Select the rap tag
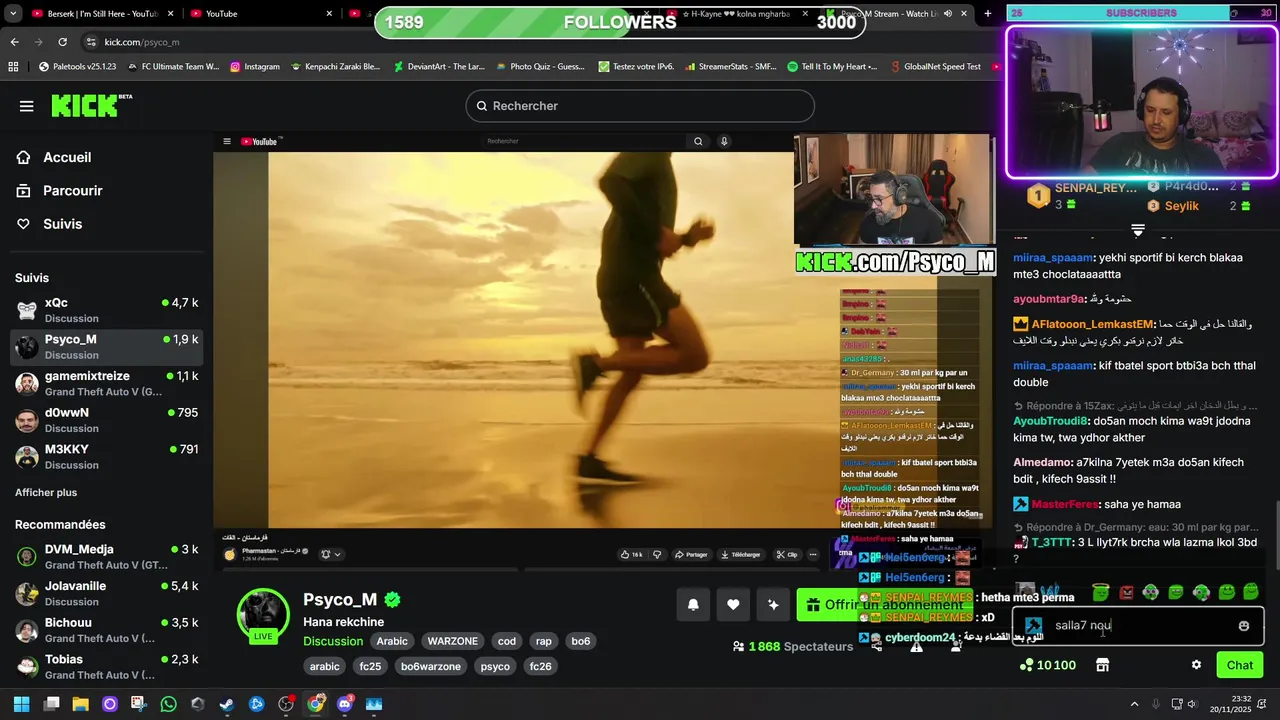 tap(543, 641)
